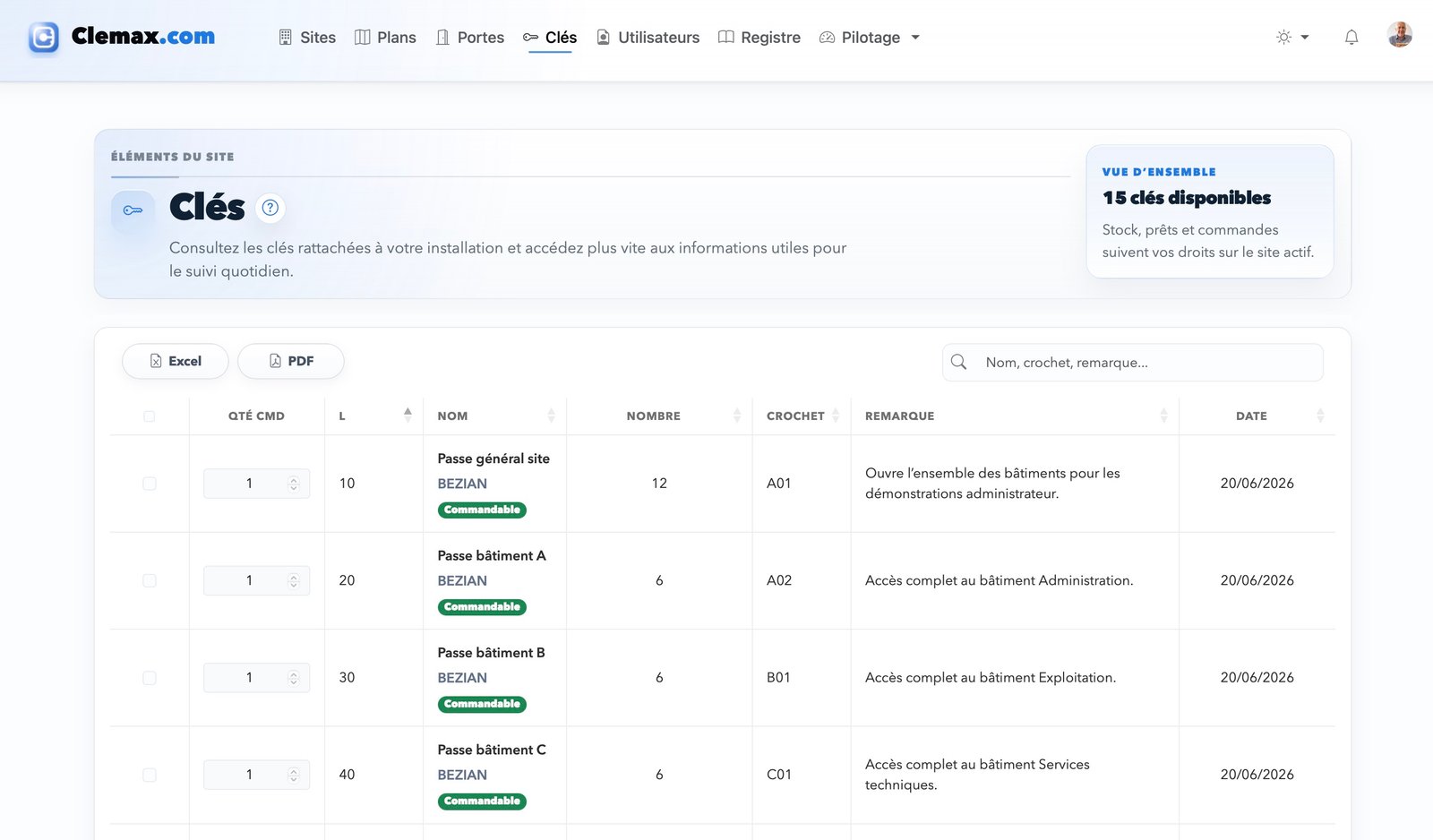1433x840 pixels.
Task: Check the Passe bâtiment B row
Action: (150, 678)
